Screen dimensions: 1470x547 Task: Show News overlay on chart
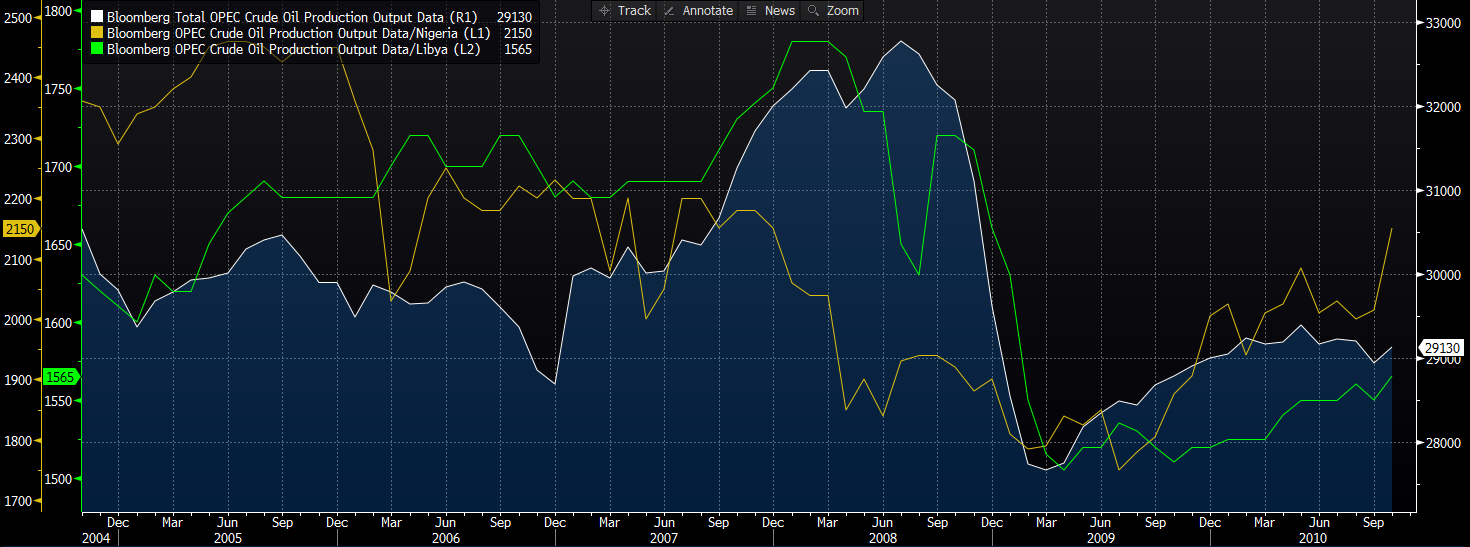(x=771, y=10)
